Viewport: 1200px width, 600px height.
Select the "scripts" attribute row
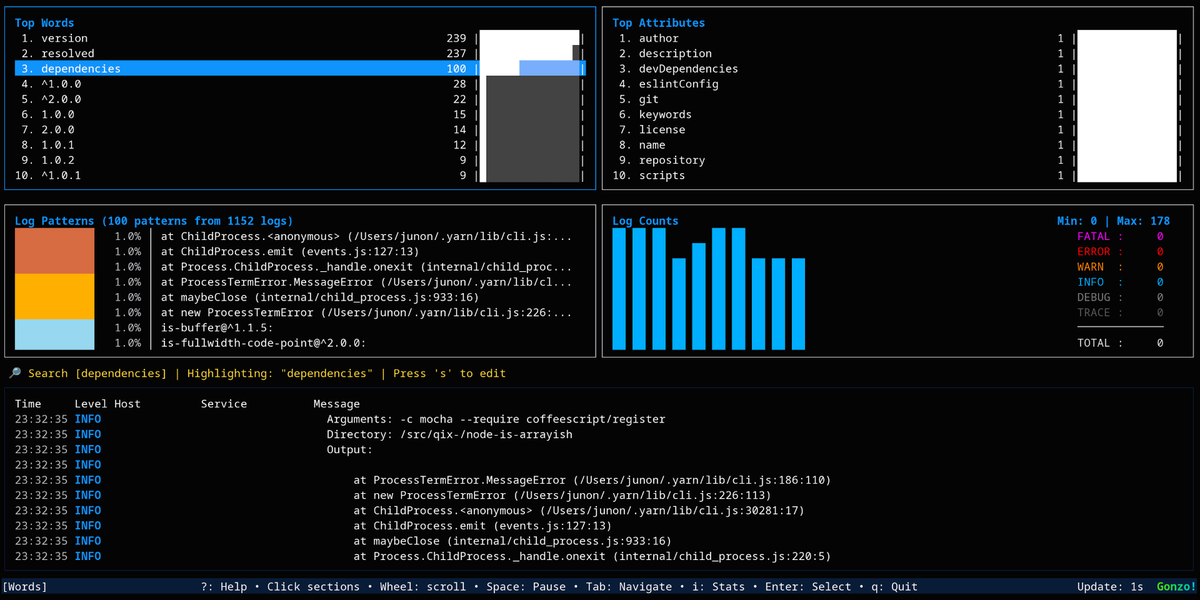pos(897,175)
